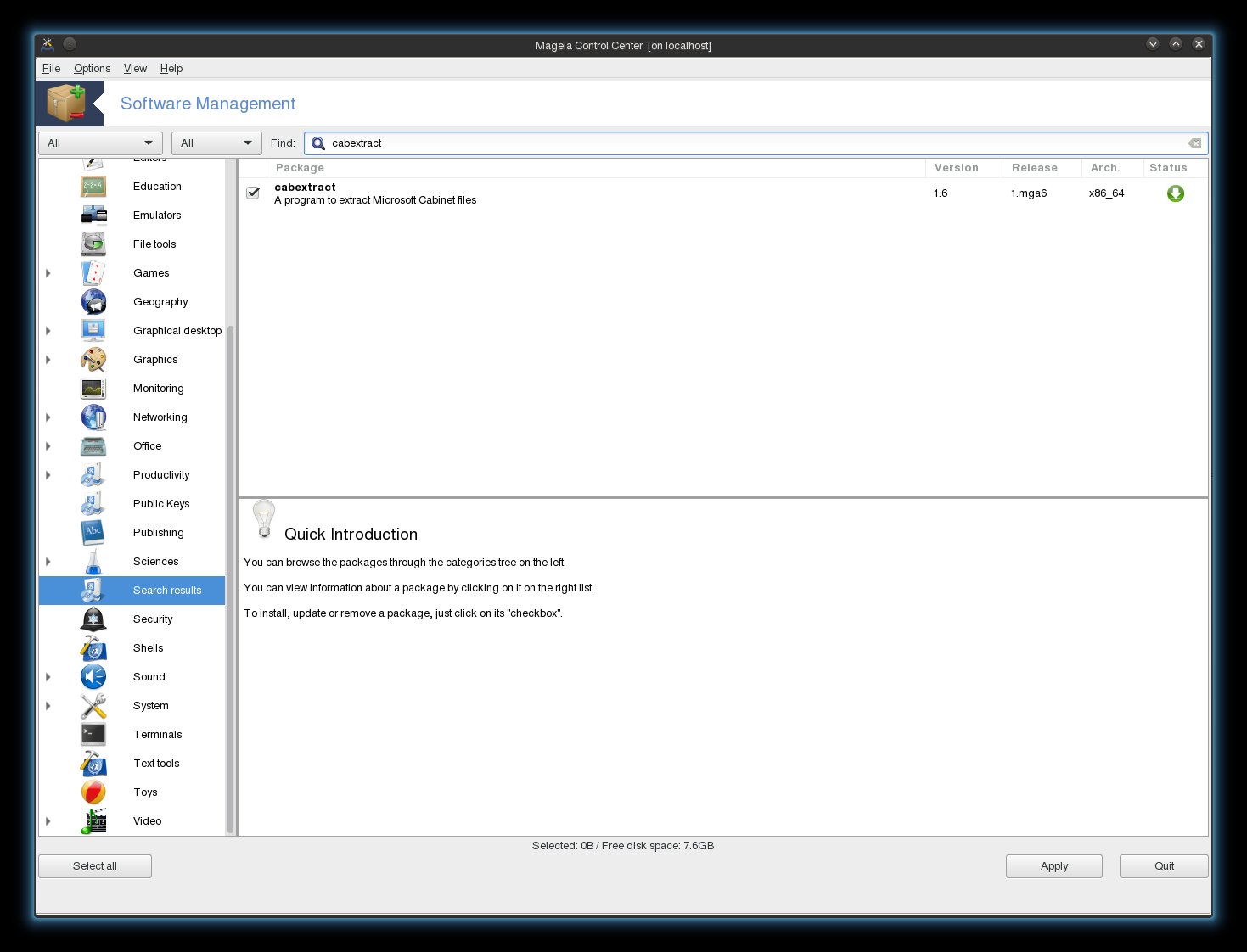Expand the Office category
Image resolution: width=1247 pixels, height=952 pixels.
48,446
